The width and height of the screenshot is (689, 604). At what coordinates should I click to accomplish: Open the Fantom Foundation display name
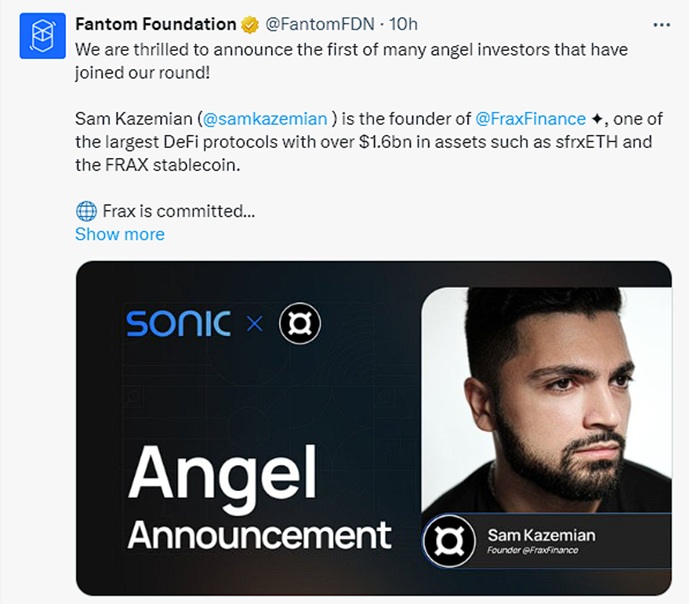pos(155,24)
